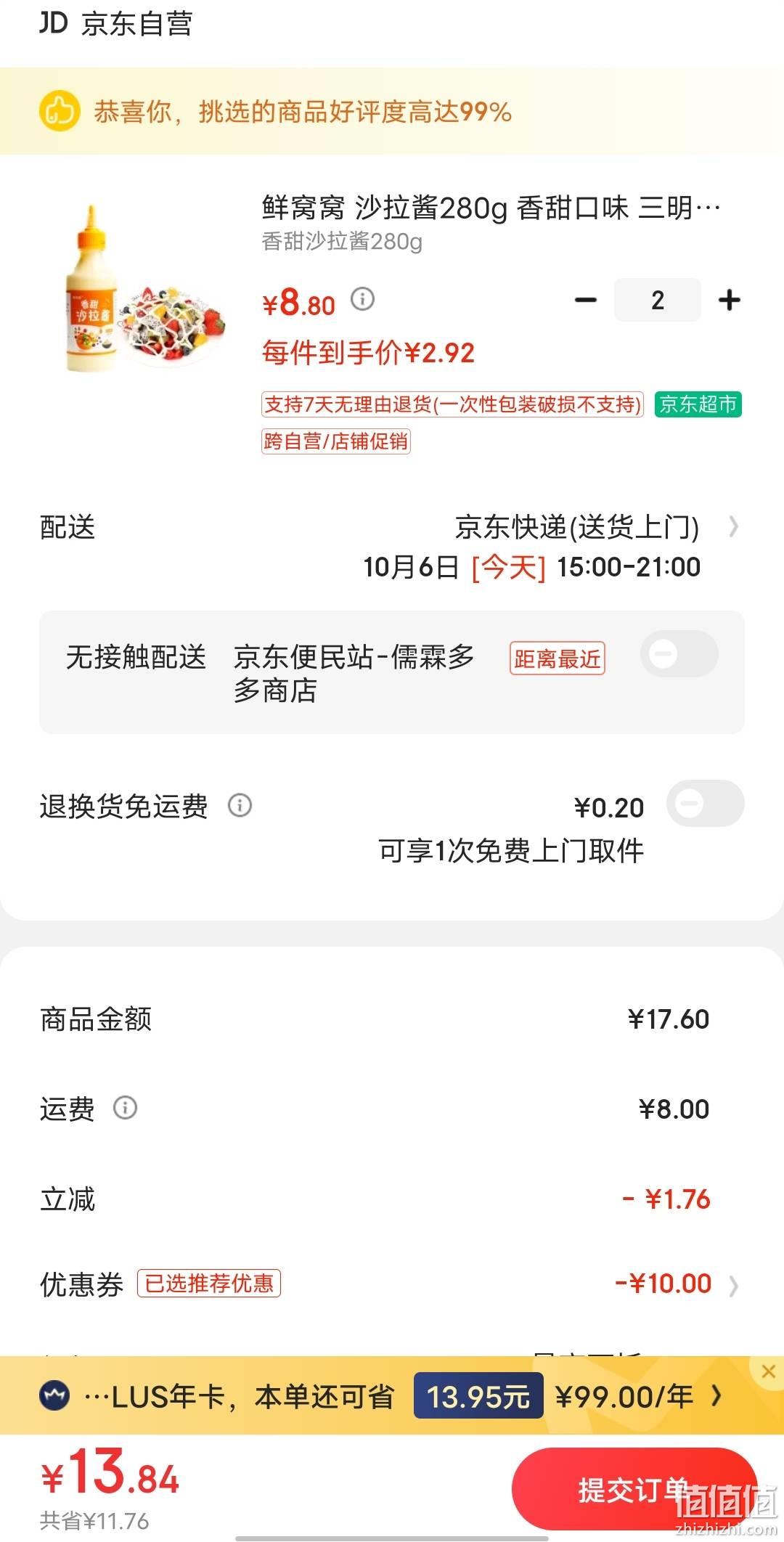Viewport: 784px width, 1542px height.
Task: Decrease quantity with the minus icon
Action: (585, 300)
